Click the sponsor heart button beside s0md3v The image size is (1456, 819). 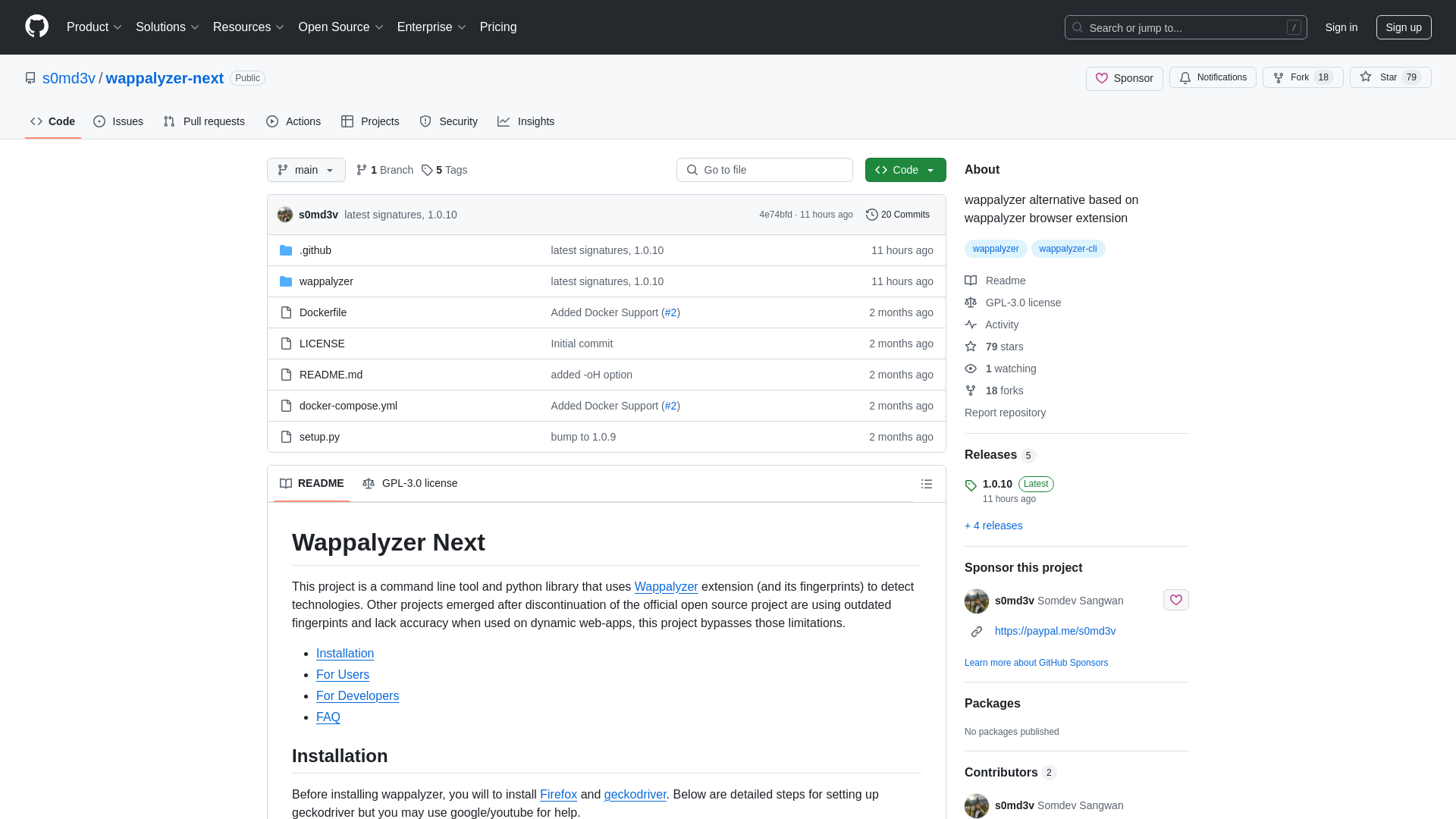(x=1175, y=600)
